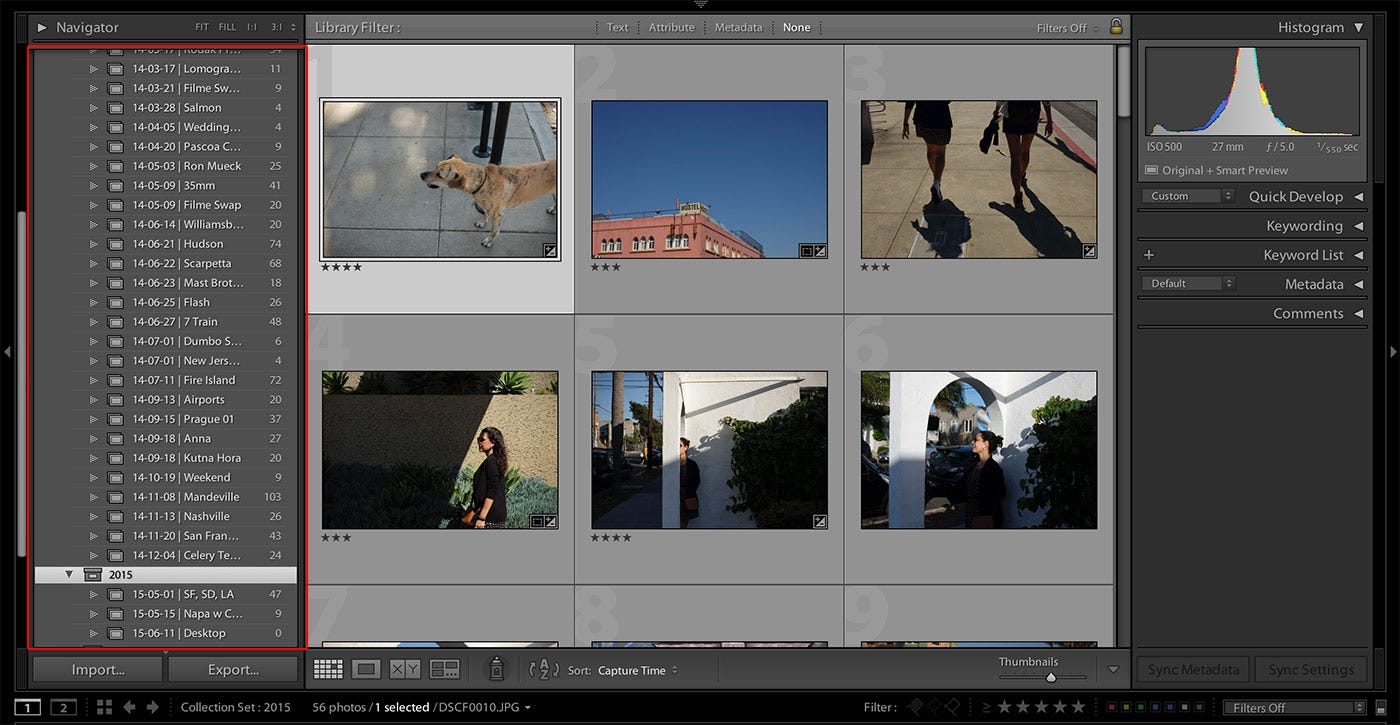
Task: Go forward with the right arrow in filmstrip bar
Action: (x=152, y=707)
